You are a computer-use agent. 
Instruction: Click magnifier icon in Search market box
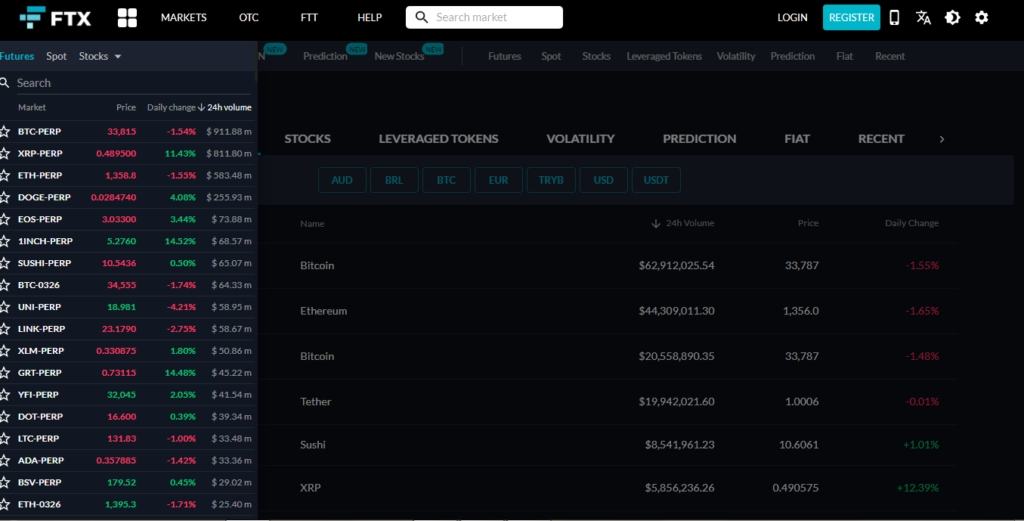tap(422, 17)
